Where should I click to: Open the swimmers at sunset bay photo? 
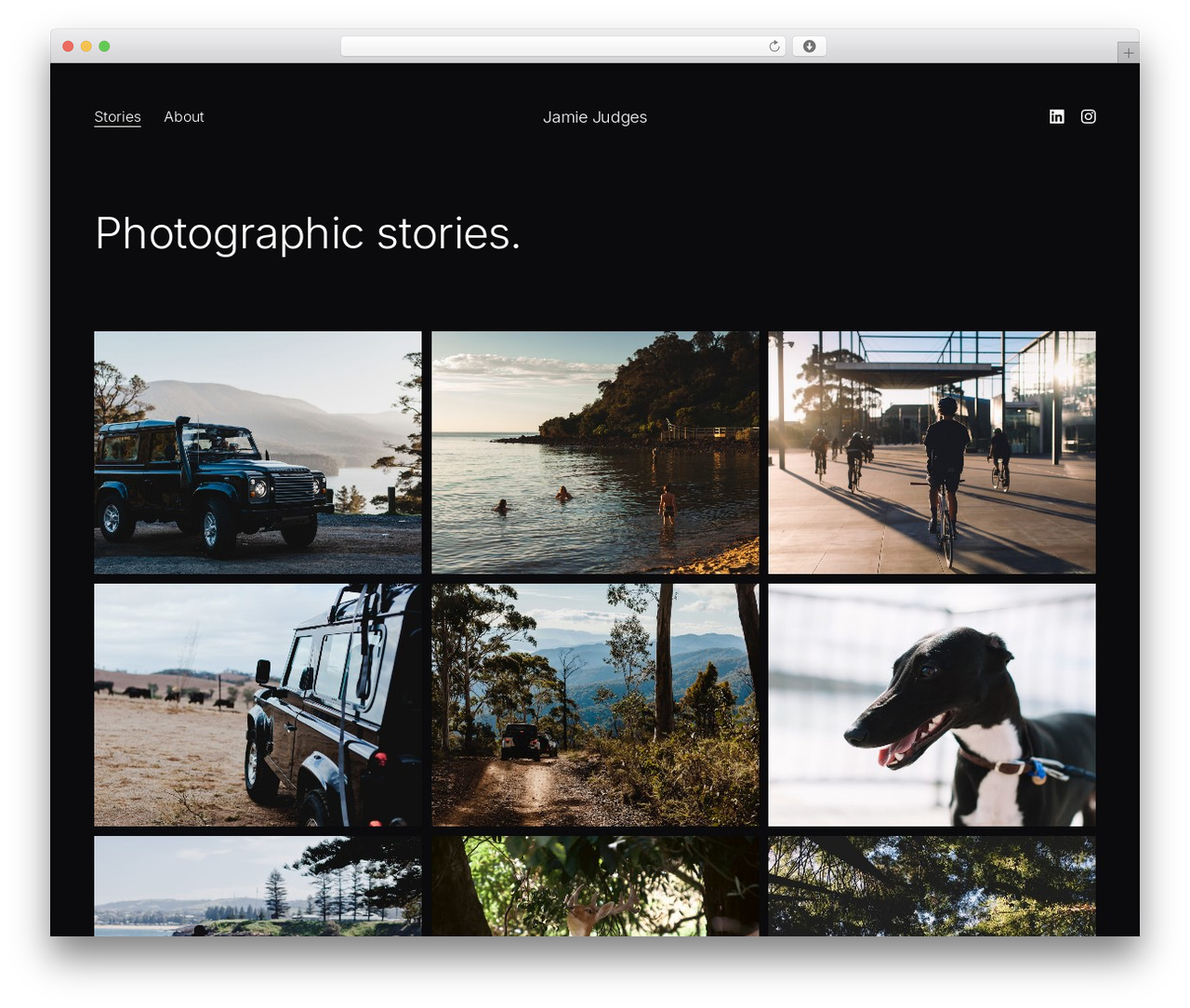(595, 452)
